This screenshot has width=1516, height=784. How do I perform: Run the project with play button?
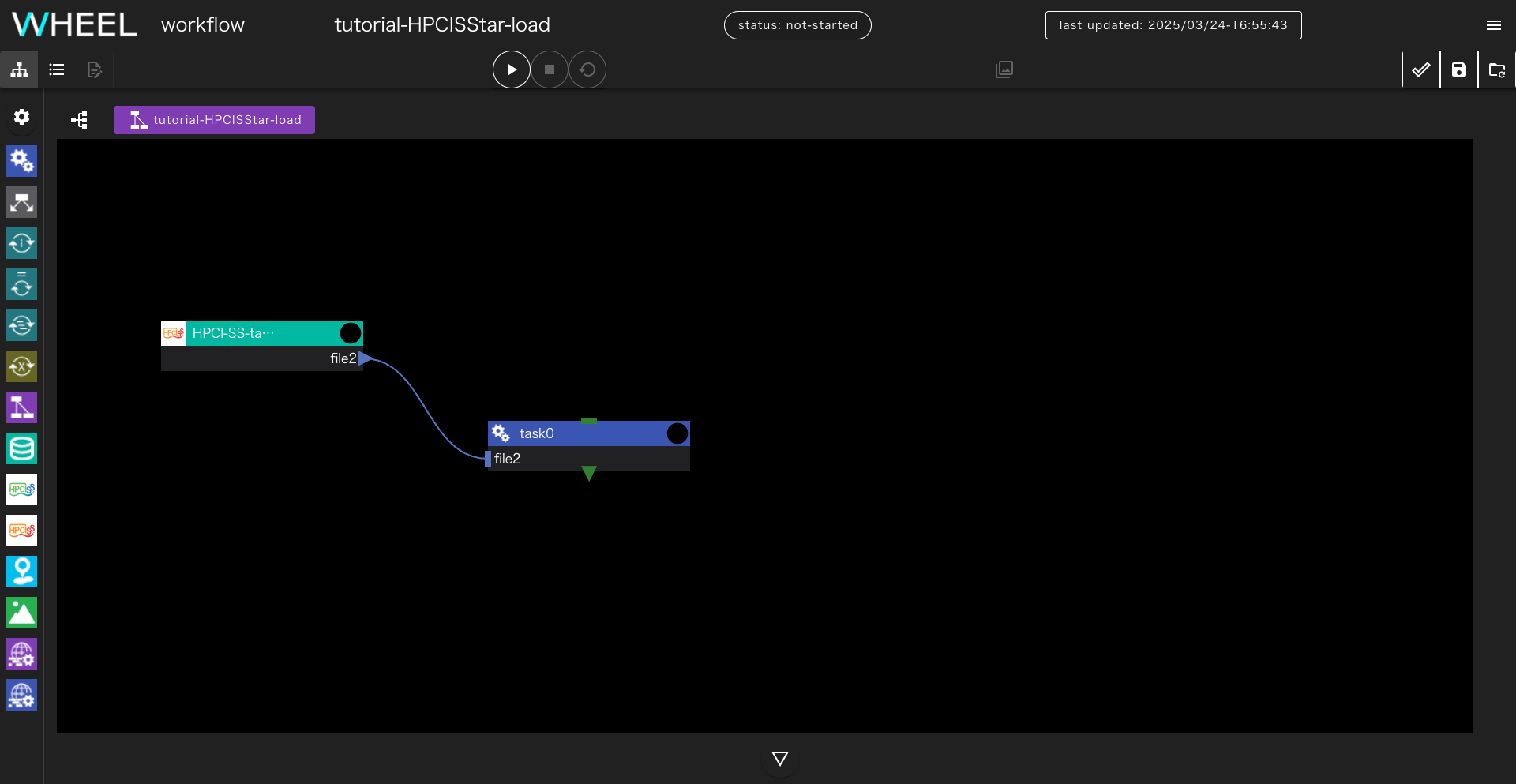click(511, 69)
